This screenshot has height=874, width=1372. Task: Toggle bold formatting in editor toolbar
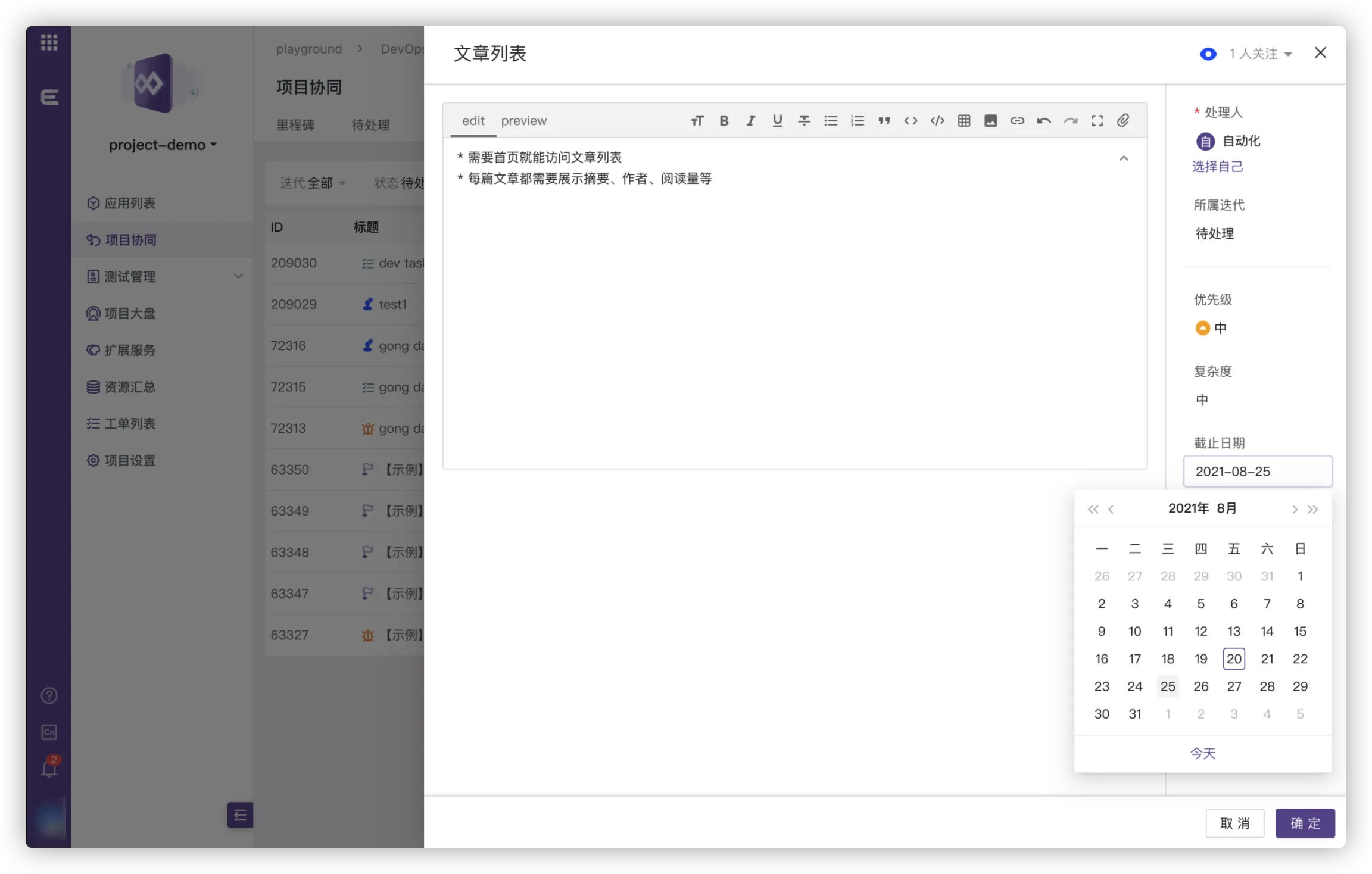click(x=724, y=121)
